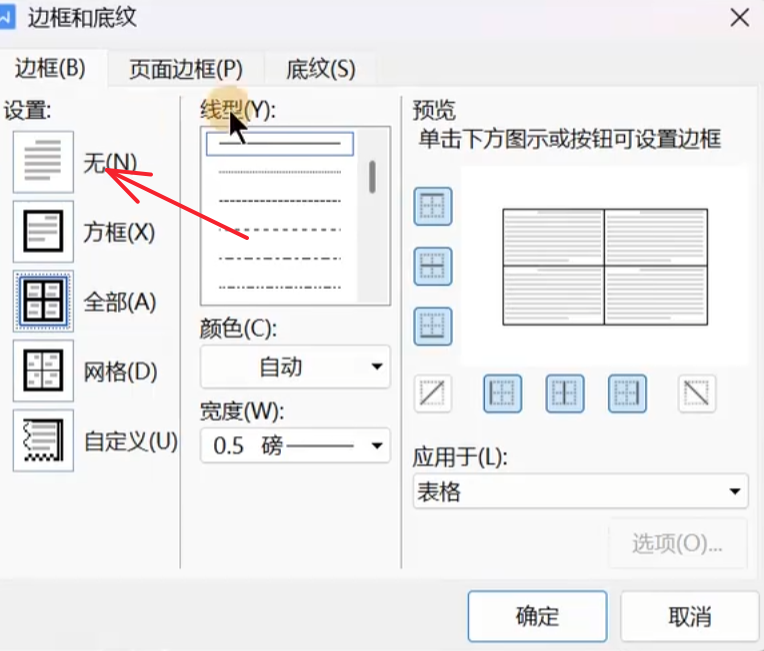Click the 取消 cancel button

690,616
